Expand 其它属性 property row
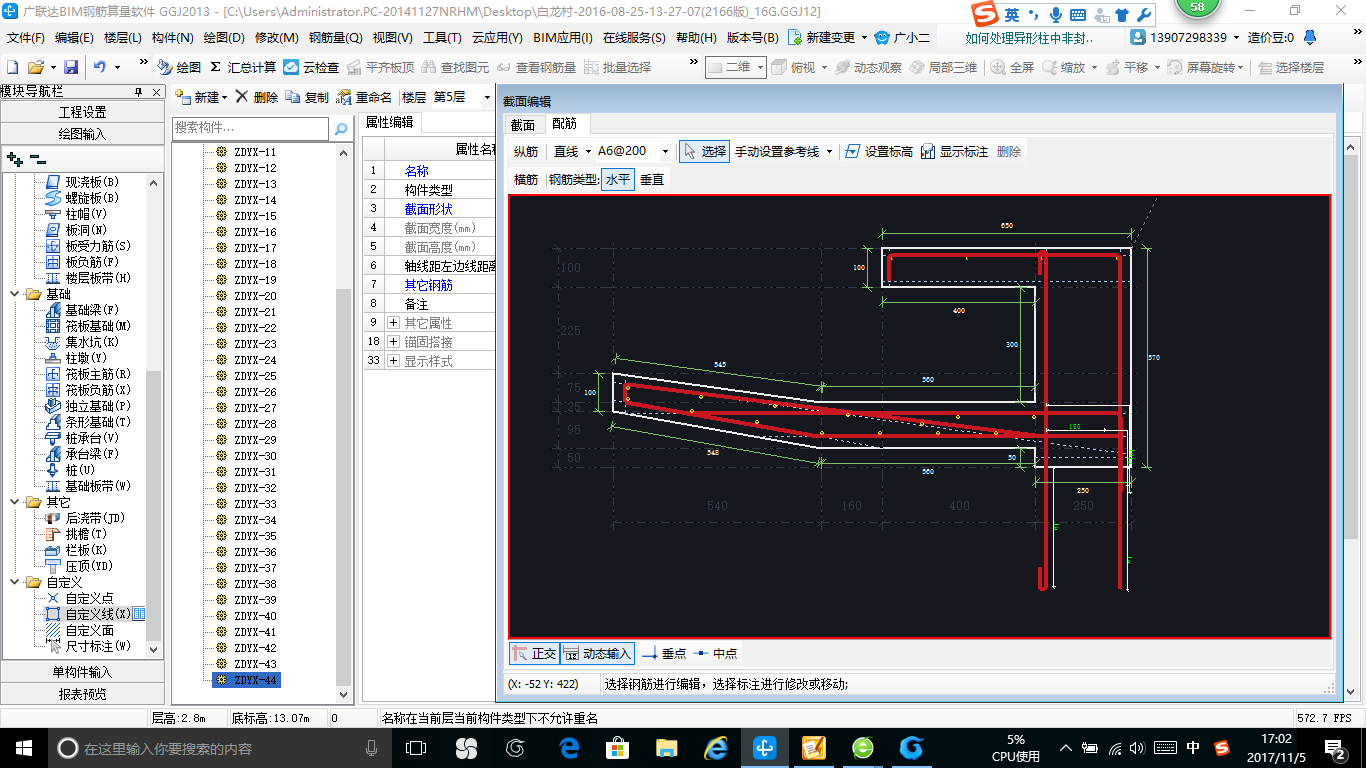The image size is (1366, 768). (x=393, y=323)
